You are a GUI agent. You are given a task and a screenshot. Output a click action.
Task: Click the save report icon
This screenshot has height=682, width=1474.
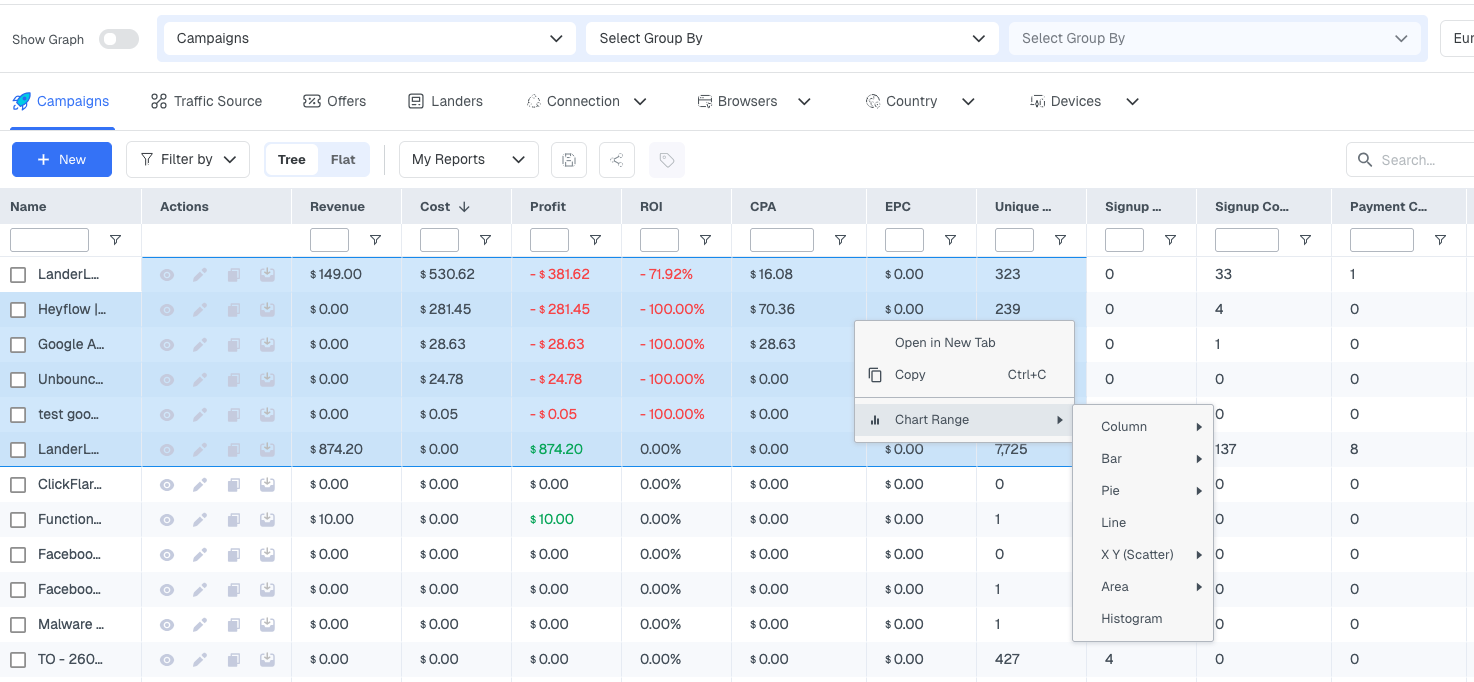[x=569, y=160]
